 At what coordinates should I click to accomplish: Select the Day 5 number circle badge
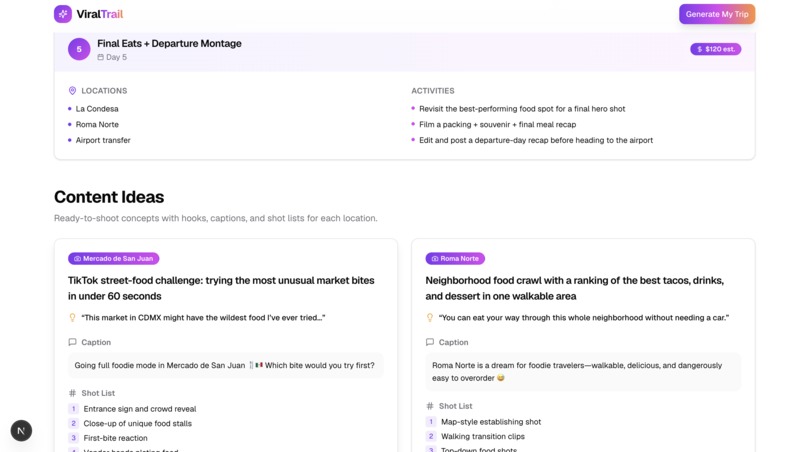pos(79,49)
